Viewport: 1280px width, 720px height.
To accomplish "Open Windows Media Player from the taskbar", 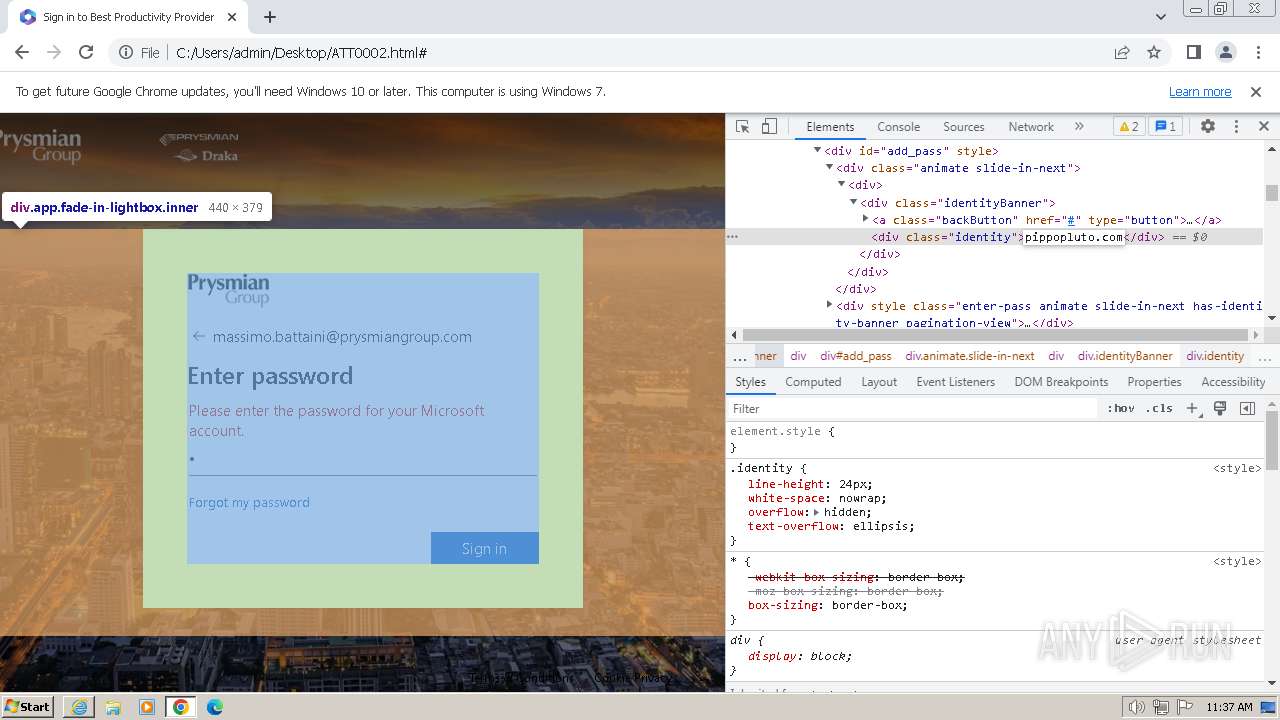I will point(147,707).
